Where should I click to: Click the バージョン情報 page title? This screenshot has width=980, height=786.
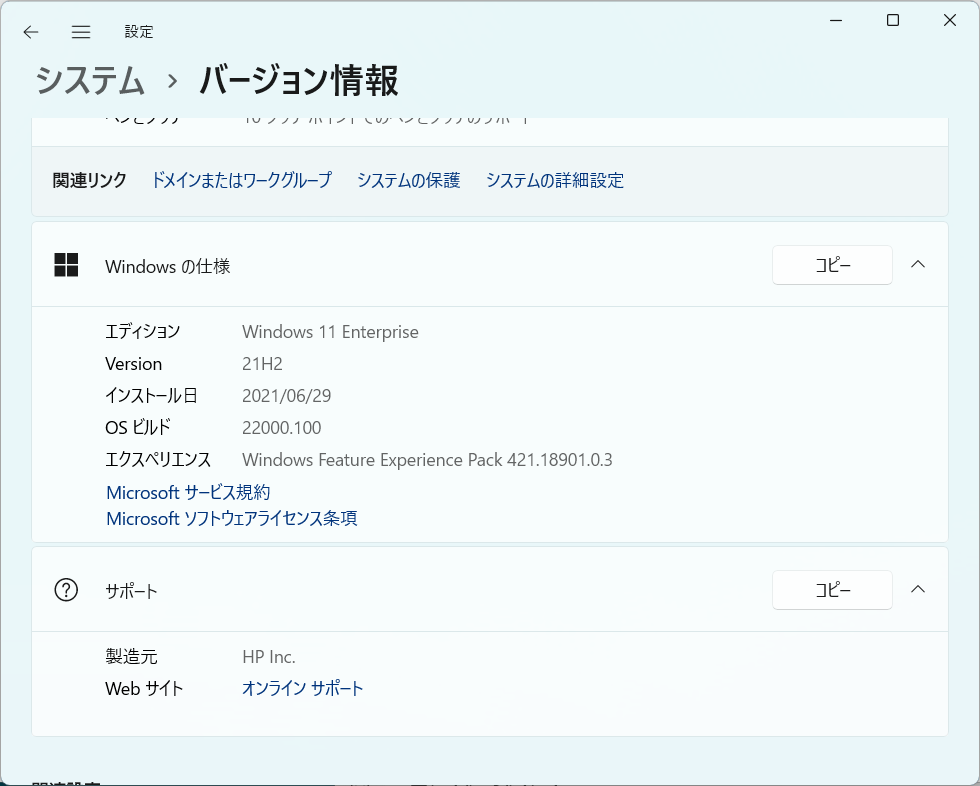pyautogui.click(x=299, y=81)
